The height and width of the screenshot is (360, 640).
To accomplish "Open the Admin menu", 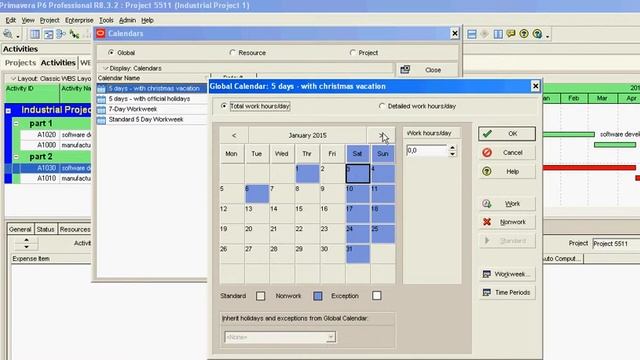I will (127, 20).
